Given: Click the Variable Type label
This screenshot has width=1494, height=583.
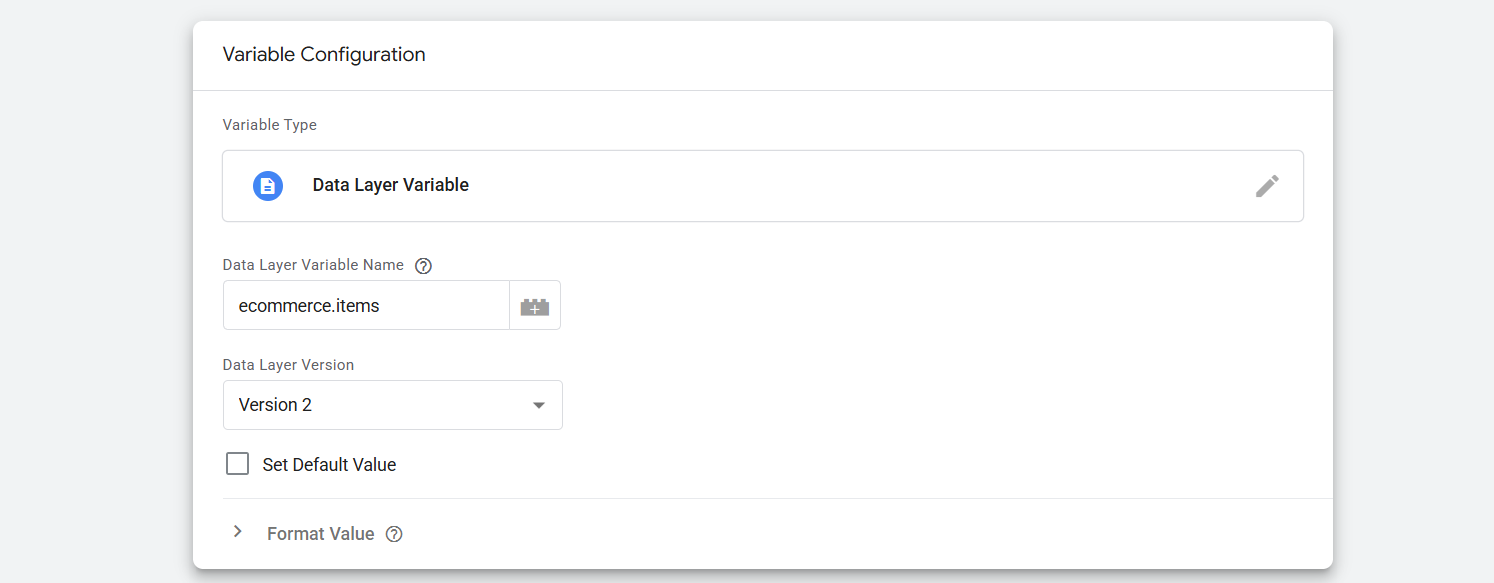Looking at the screenshot, I should (x=269, y=125).
